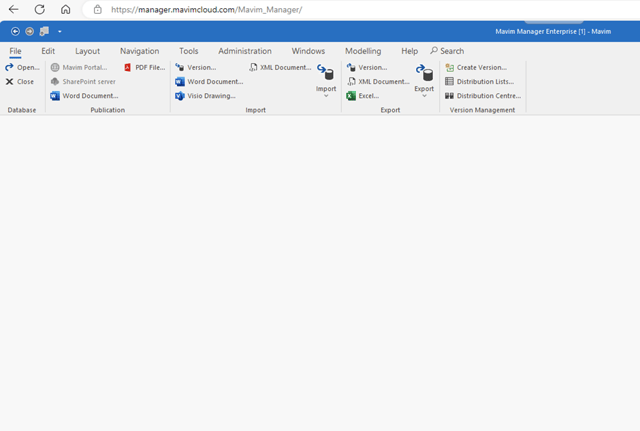Click the Import Version icon

coord(180,67)
